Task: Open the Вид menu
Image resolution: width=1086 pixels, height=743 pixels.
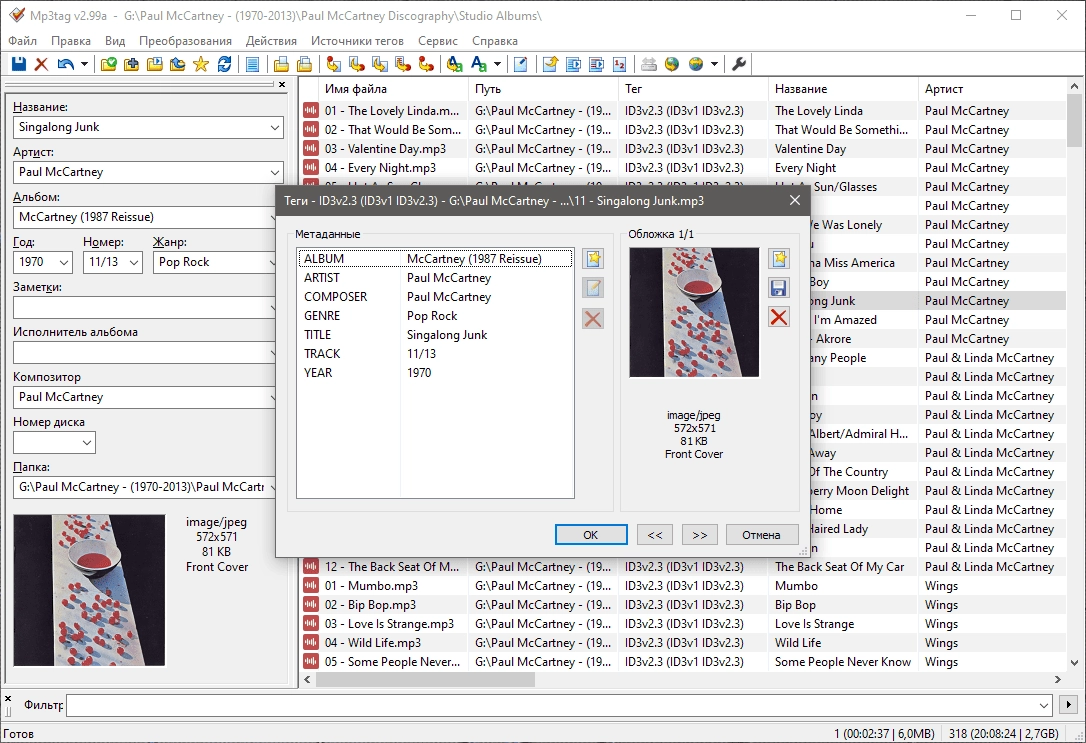Action: click(x=115, y=41)
